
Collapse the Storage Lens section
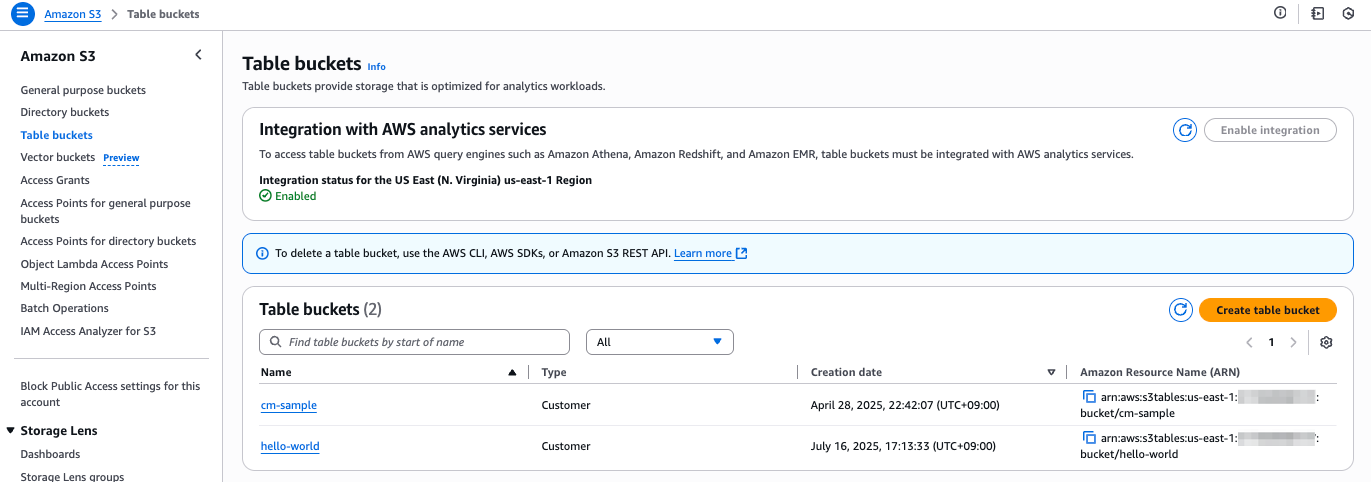click(10, 431)
